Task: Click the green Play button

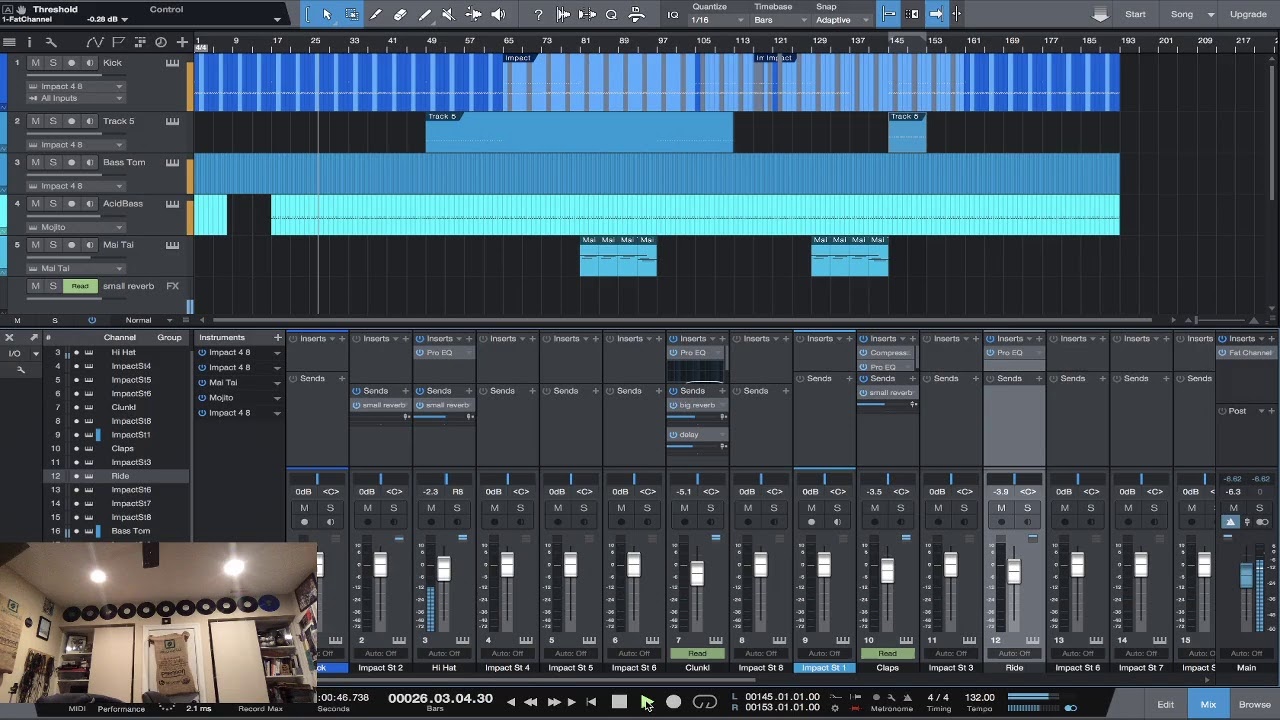Action: point(646,702)
